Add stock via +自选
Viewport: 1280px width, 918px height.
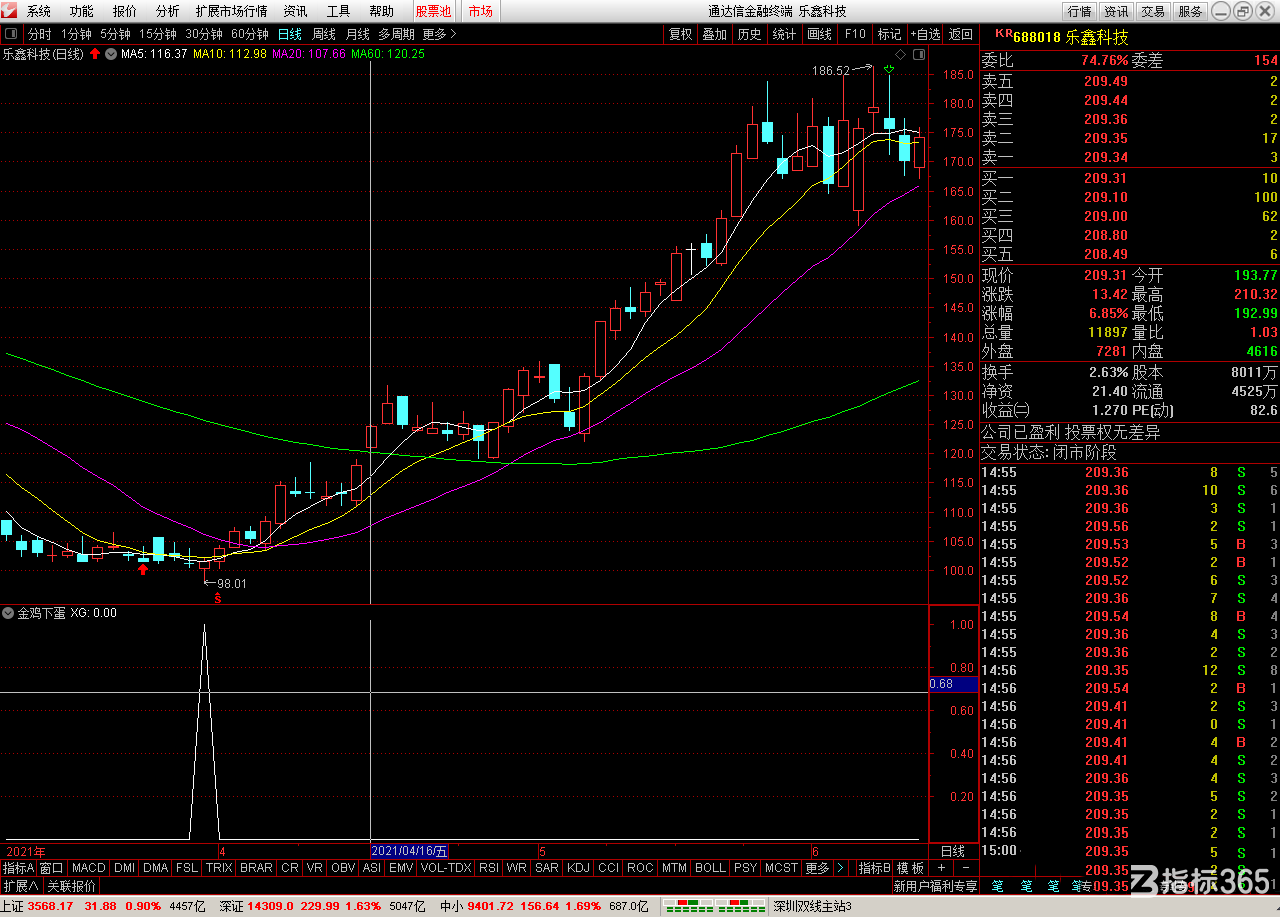[925, 34]
